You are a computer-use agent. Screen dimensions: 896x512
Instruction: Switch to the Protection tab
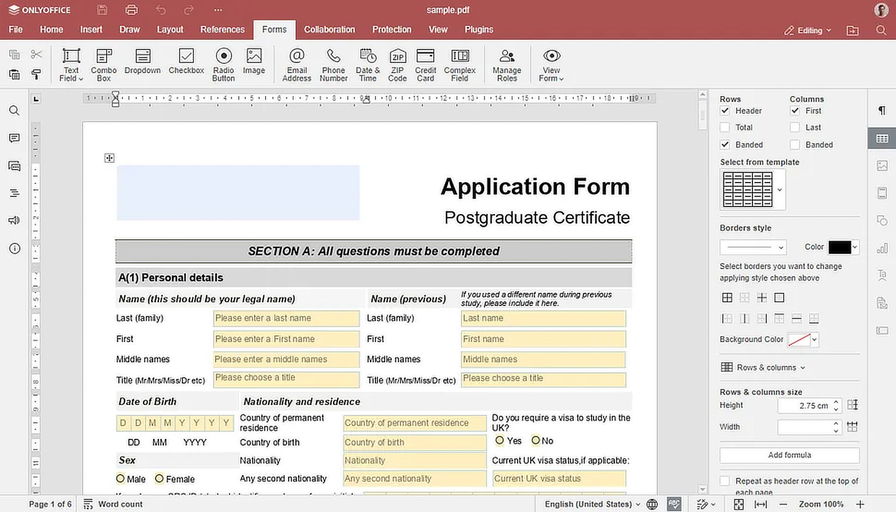tap(391, 30)
